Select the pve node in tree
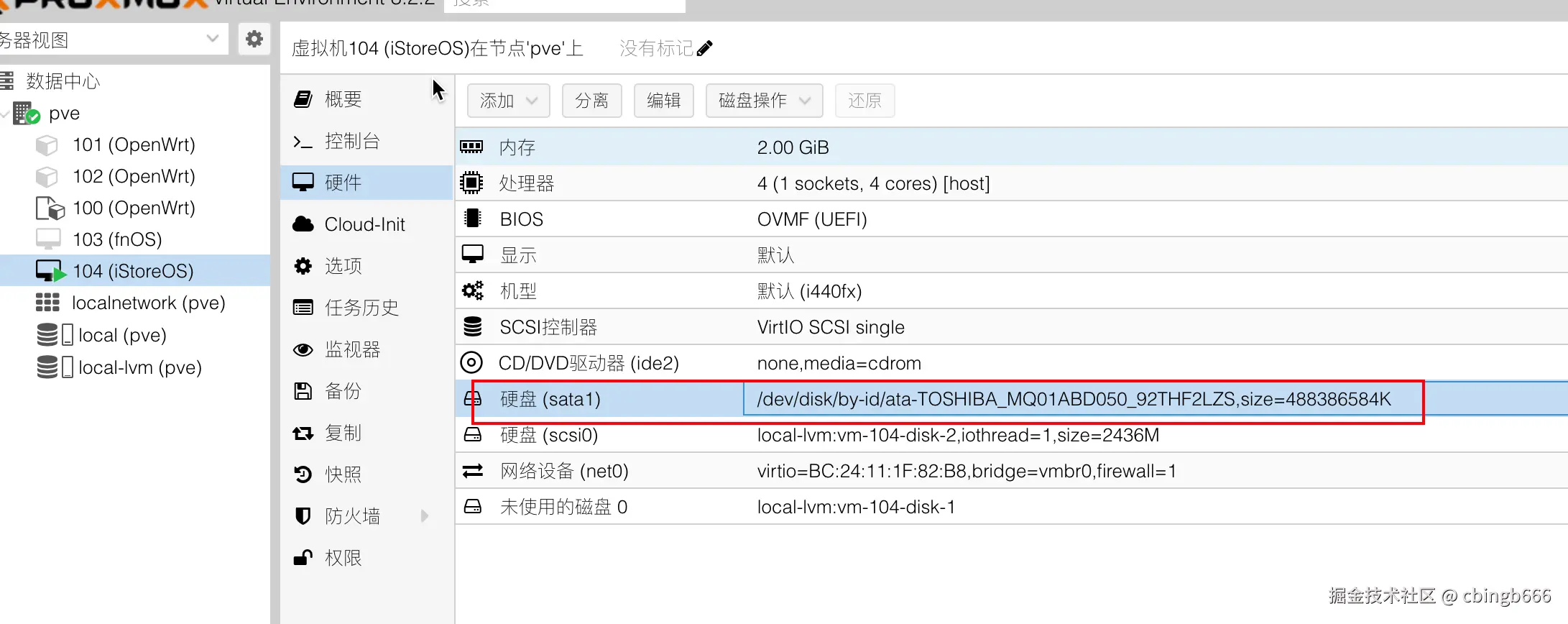 [64, 114]
